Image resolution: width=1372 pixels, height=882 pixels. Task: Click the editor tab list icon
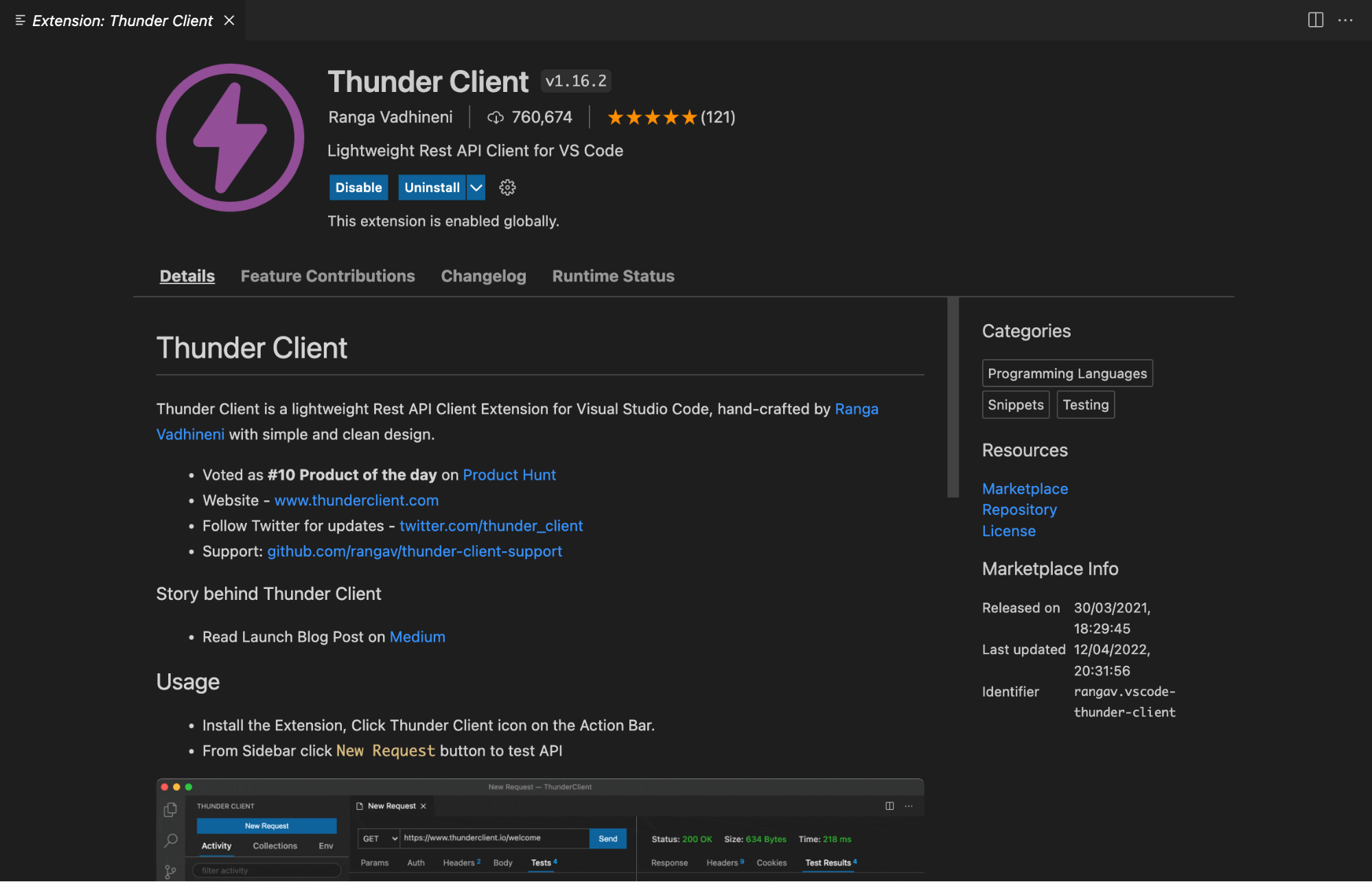20,21
